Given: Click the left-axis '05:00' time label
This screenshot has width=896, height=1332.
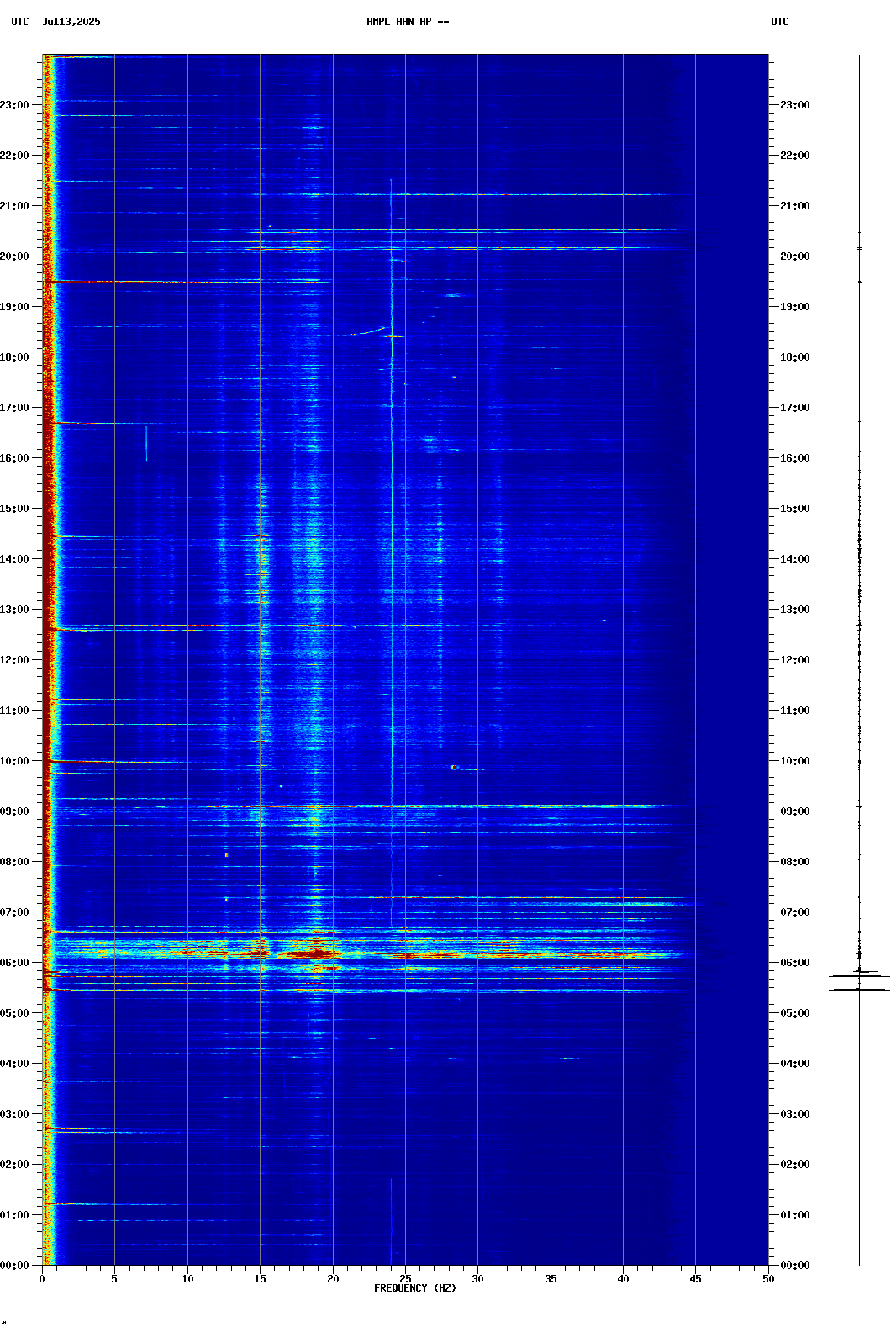Looking at the screenshot, I should 14,1013.
